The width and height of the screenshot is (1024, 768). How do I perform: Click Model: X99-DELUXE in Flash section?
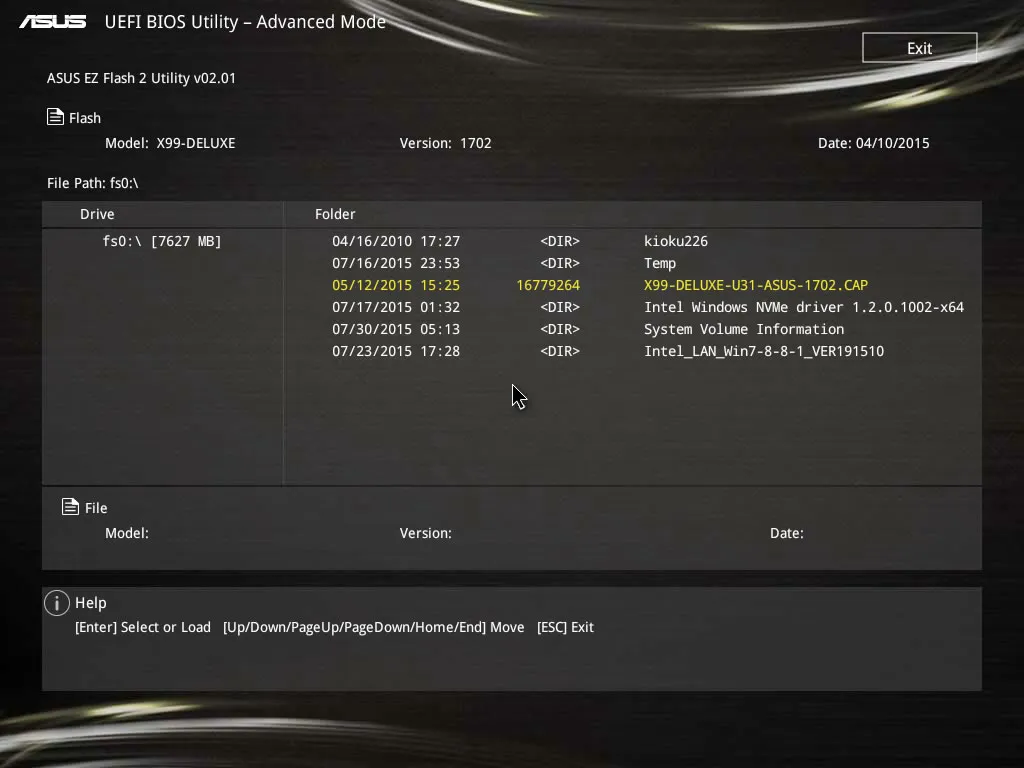click(170, 143)
